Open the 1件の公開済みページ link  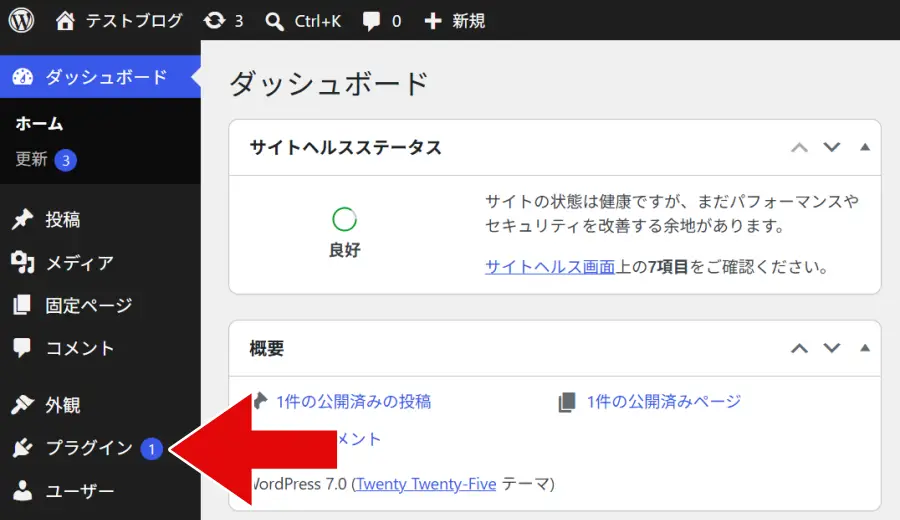tap(664, 402)
